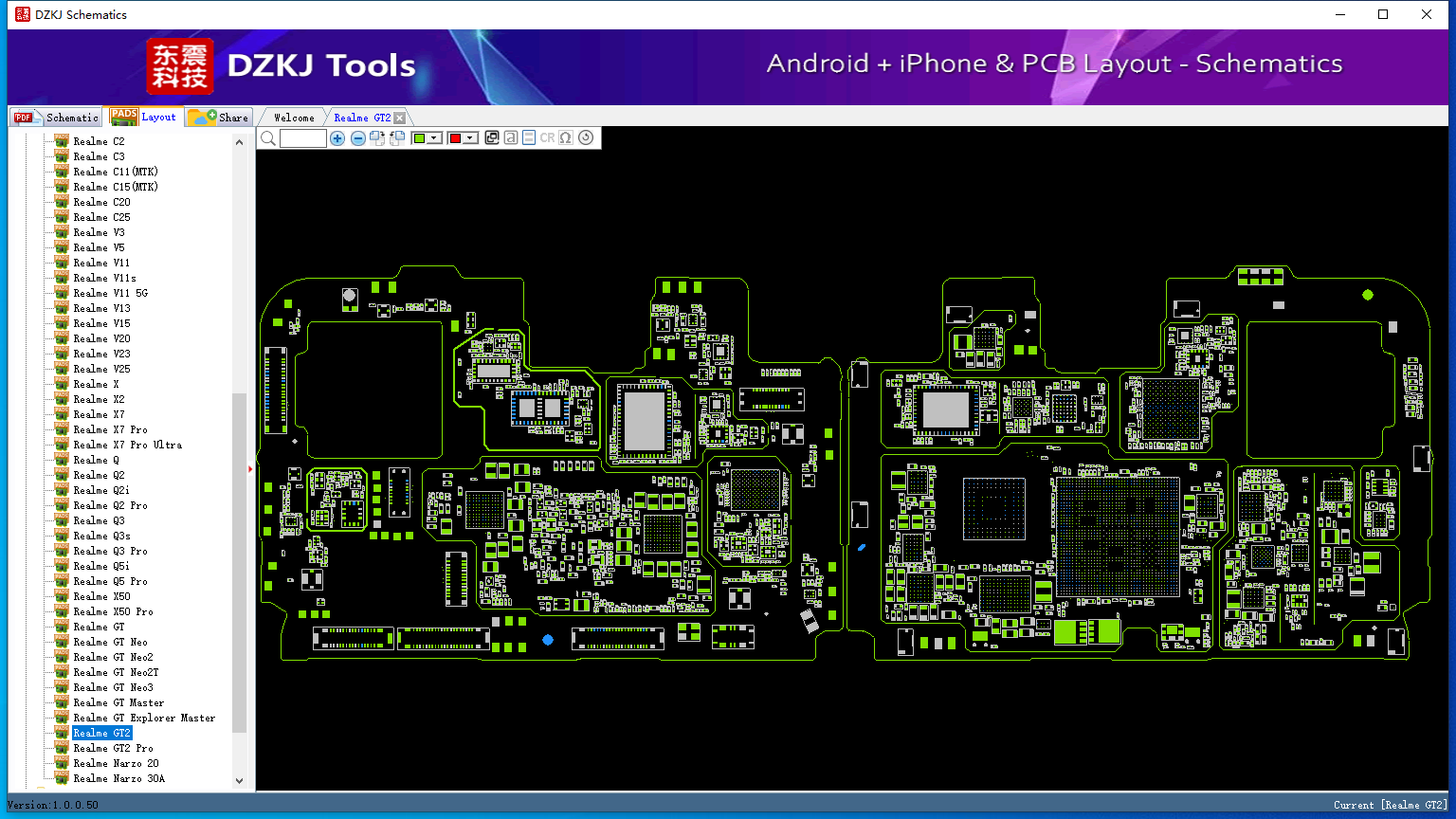Screen dimensions: 1456x819
Task: Select the Realme V11s entry
Action: 105,278
